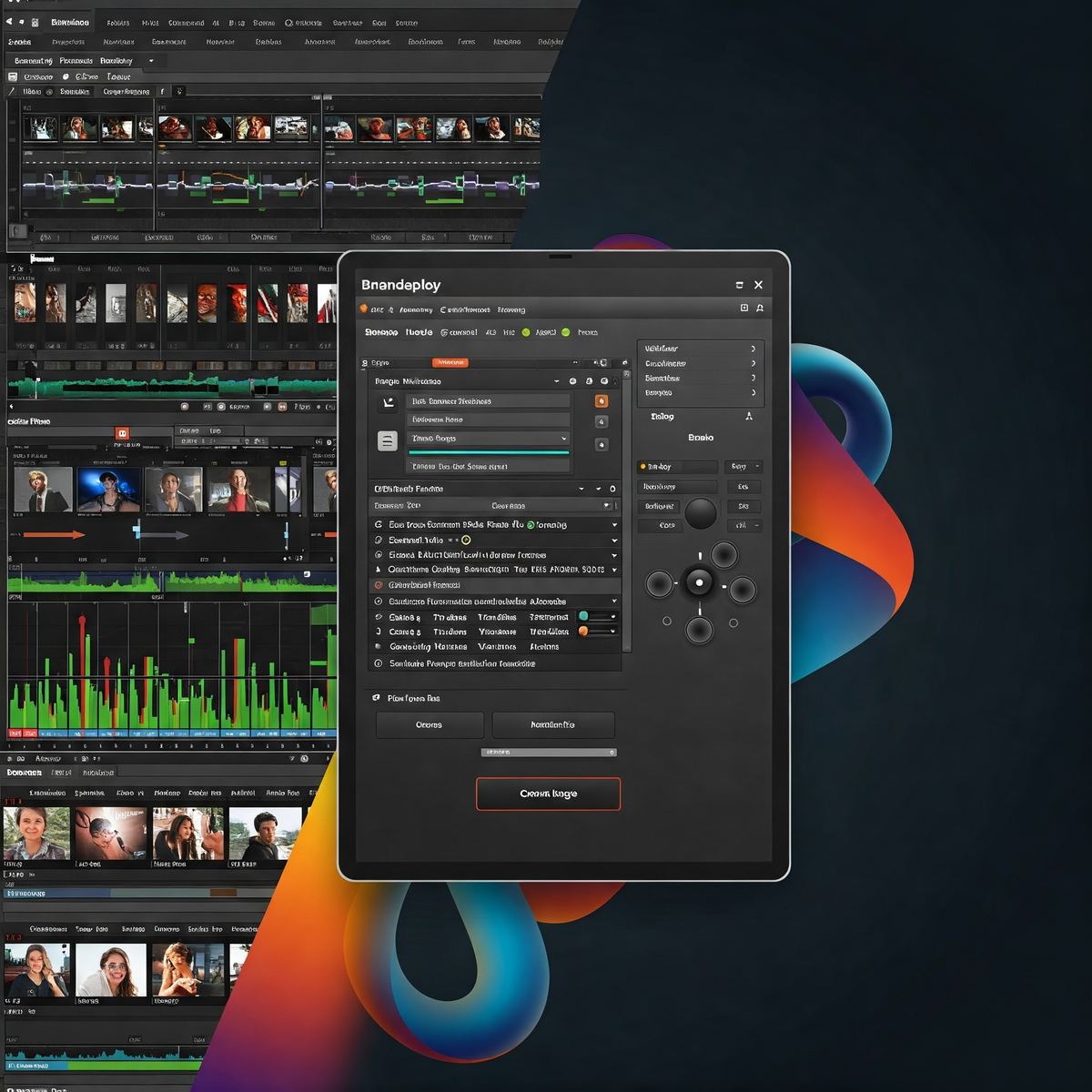The height and width of the screenshot is (1092, 1092).
Task: Click the lowest gray square button beside the dropdown
Action: coord(601,445)
